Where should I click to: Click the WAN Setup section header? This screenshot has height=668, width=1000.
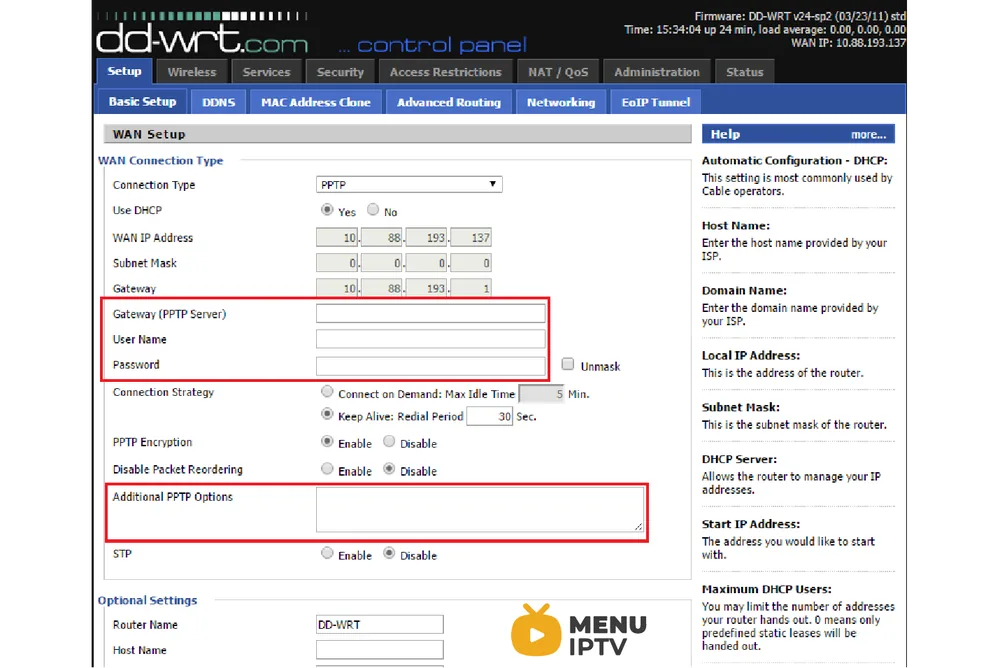pyautogui.click(x=397, y=134)
